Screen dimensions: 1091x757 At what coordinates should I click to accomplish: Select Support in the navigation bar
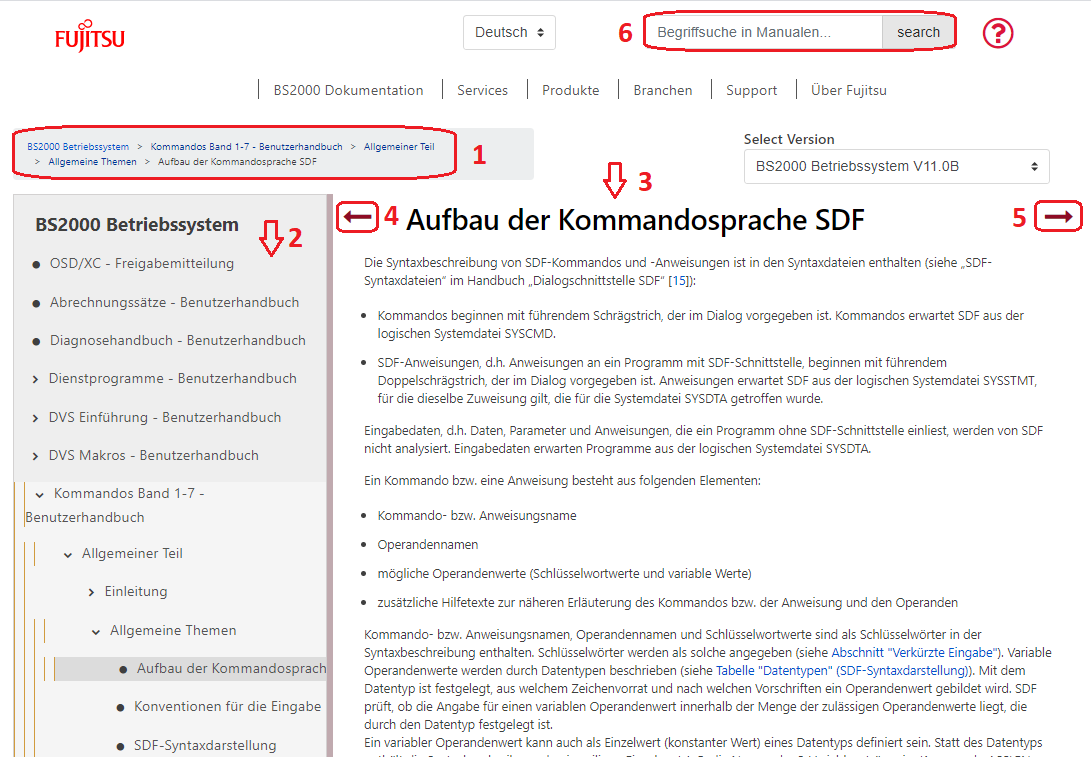751,90
